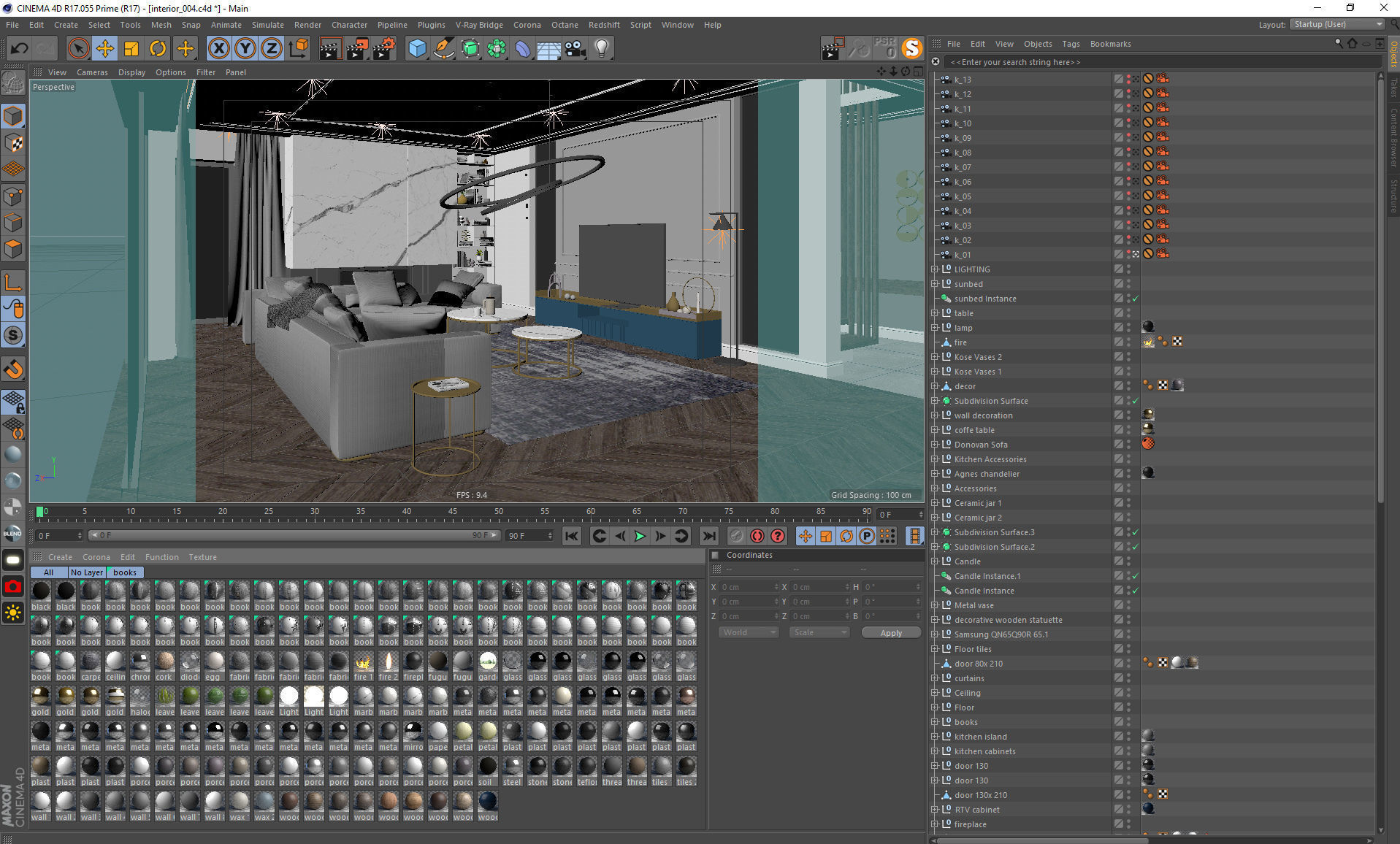Expand the Floor tiles object
The width and height of the screenshot is (1400, 844).
coord(935,649)
